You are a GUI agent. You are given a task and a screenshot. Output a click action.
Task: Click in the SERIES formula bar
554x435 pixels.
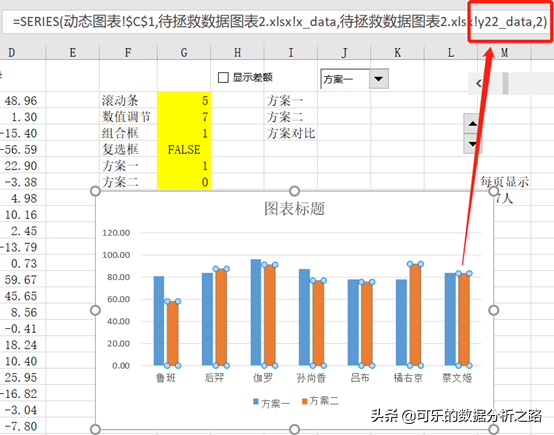point(277,22)
